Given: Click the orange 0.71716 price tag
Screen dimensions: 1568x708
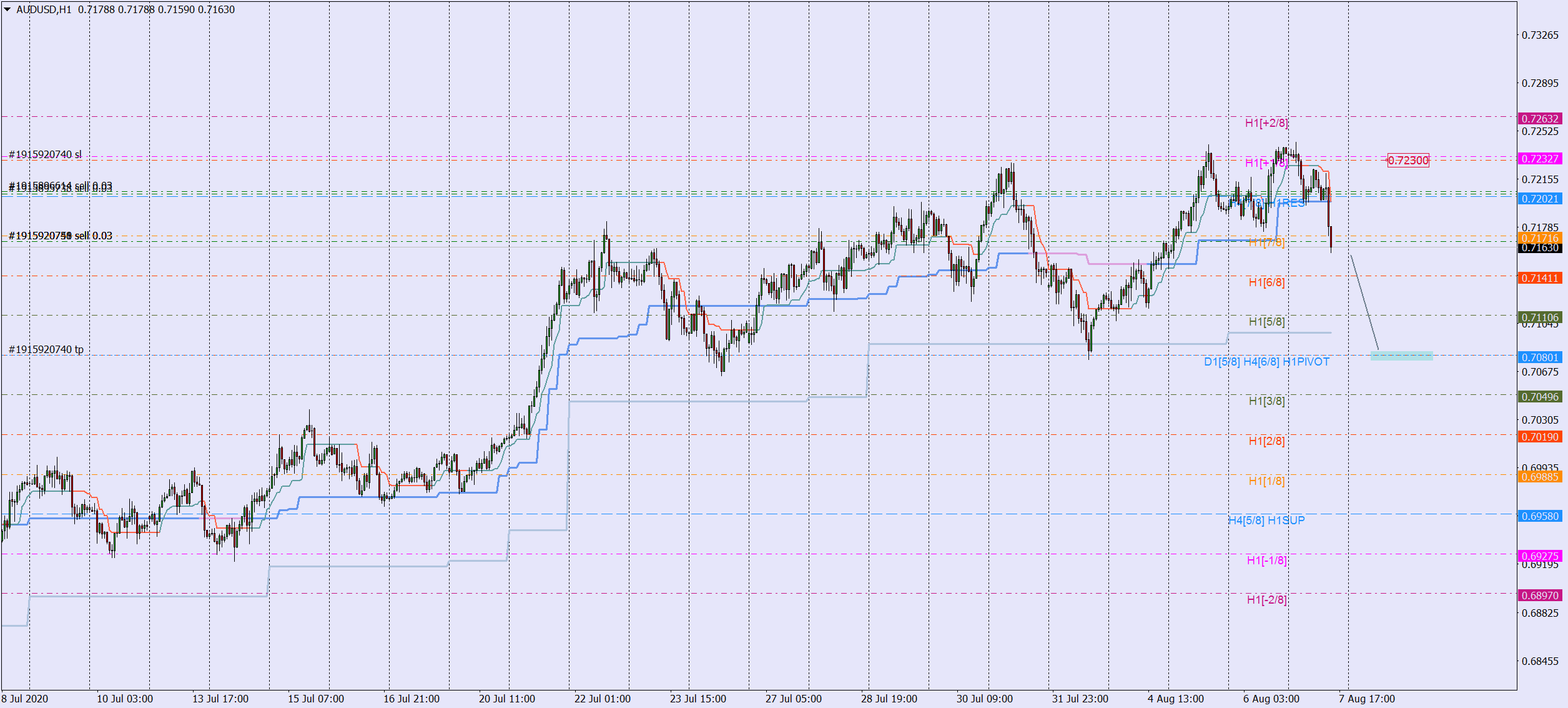Looking at the screenshot, I should (x=1540, y=237).
